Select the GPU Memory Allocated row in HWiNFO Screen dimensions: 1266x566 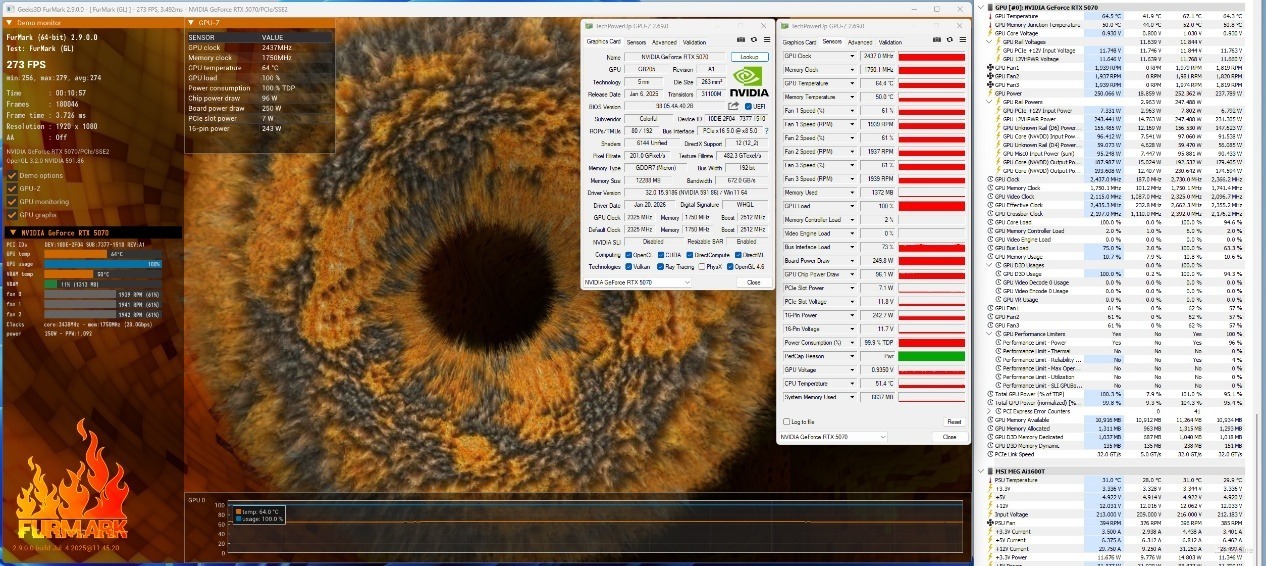coord(1114,428)
